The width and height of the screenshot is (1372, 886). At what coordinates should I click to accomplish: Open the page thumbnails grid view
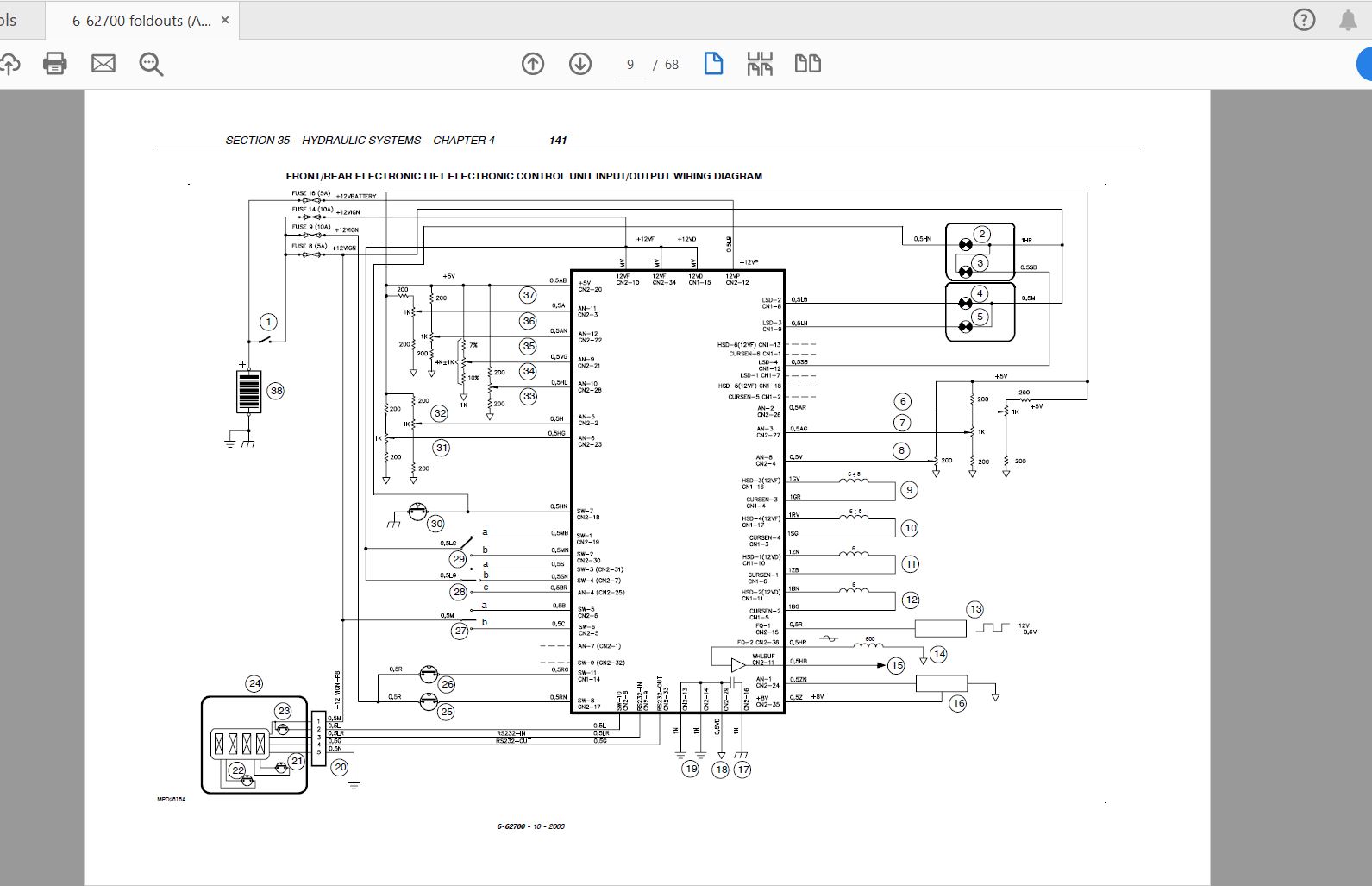pos(760,64)
